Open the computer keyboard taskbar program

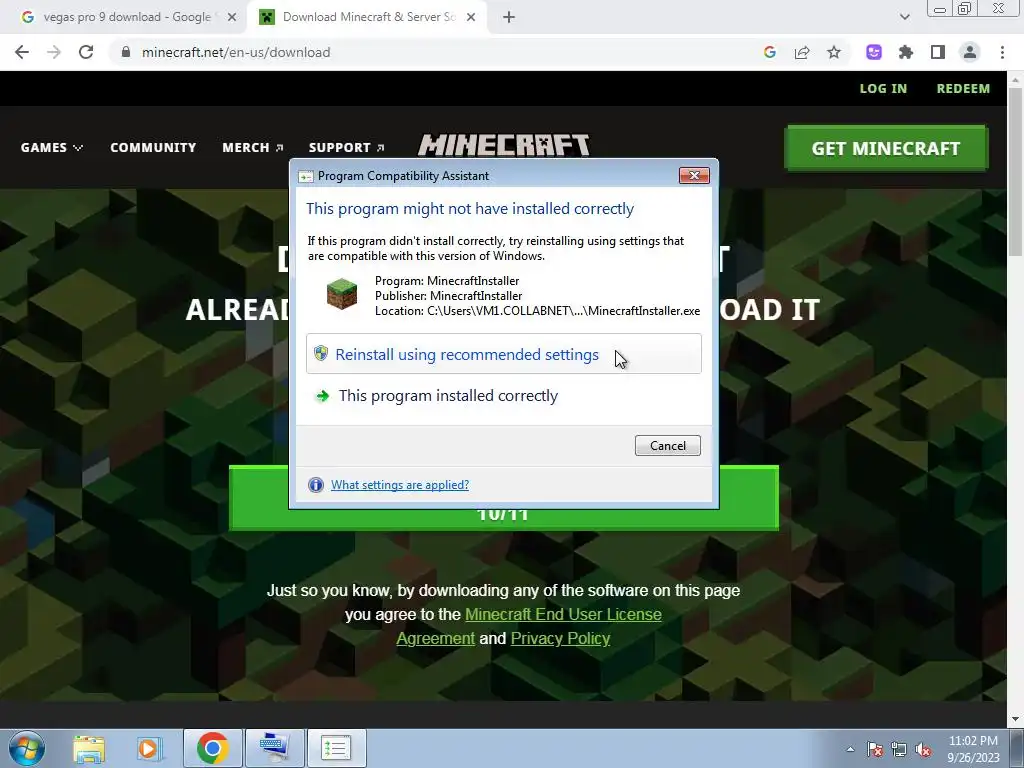274,748
